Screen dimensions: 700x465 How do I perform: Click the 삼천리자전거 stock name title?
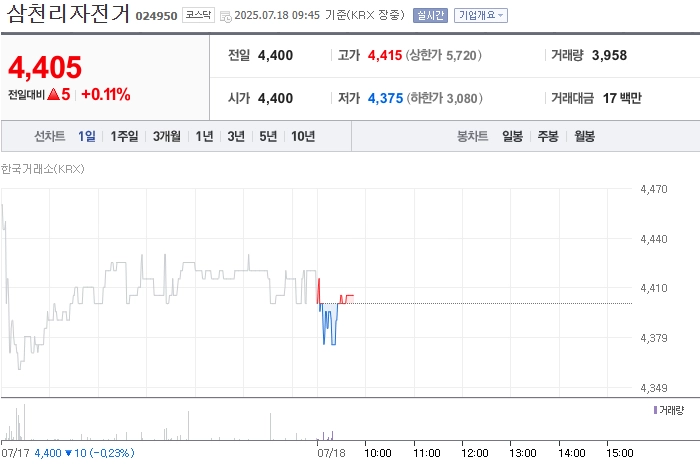(x=68, y=14)
